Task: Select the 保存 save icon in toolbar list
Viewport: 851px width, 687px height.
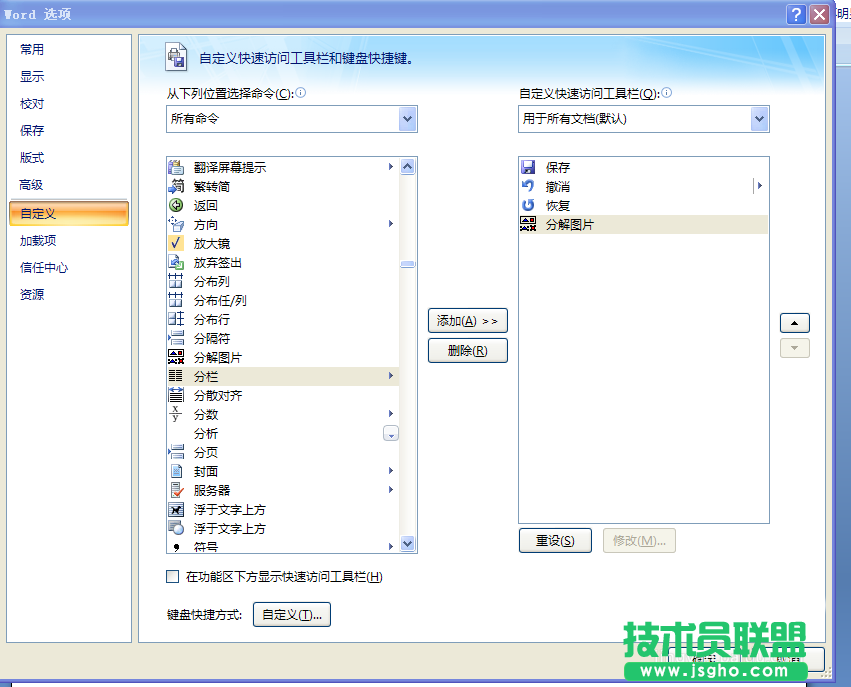Action: [527, 167]
